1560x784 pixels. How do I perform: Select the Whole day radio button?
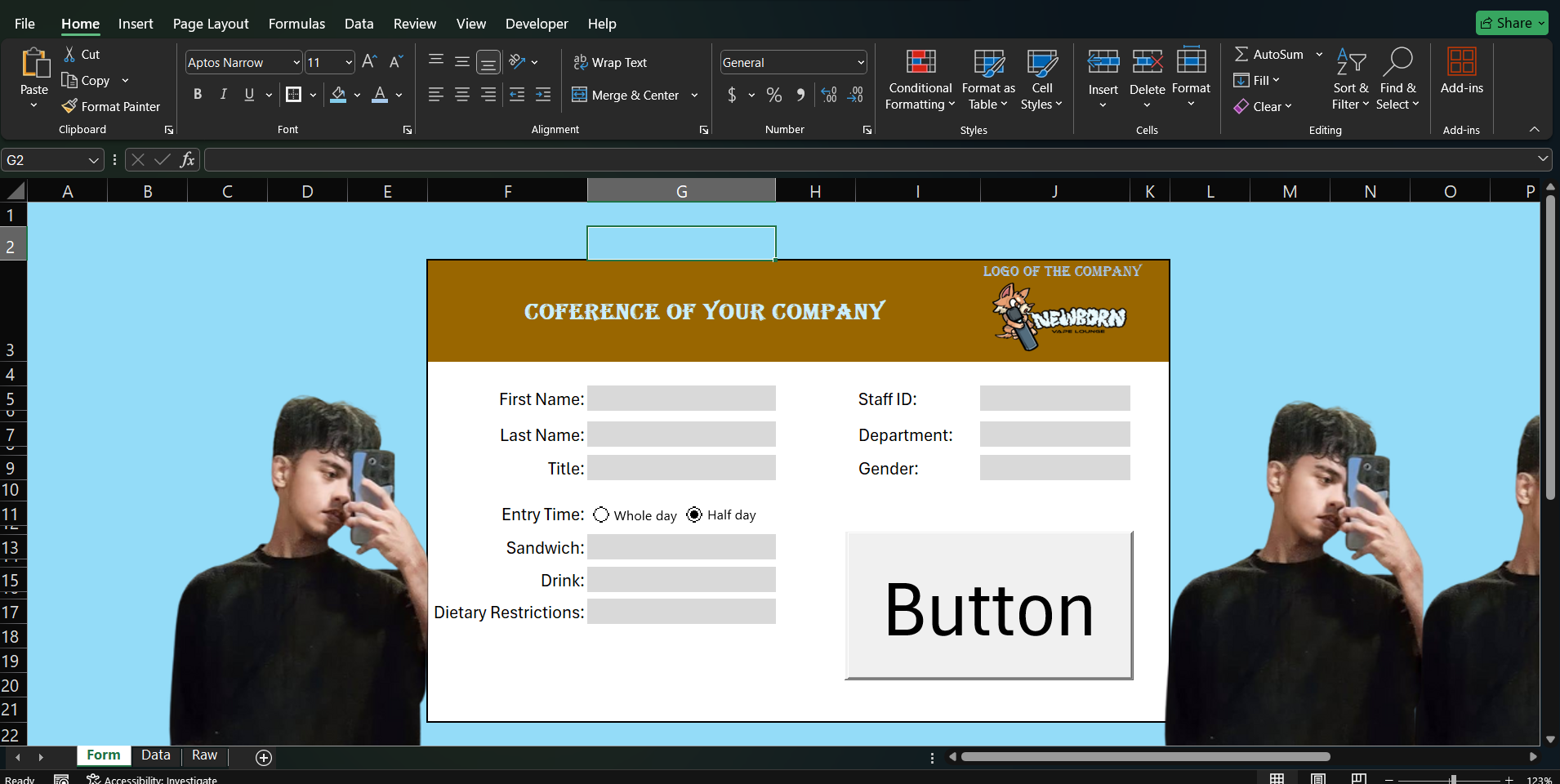tap(601, 514)
